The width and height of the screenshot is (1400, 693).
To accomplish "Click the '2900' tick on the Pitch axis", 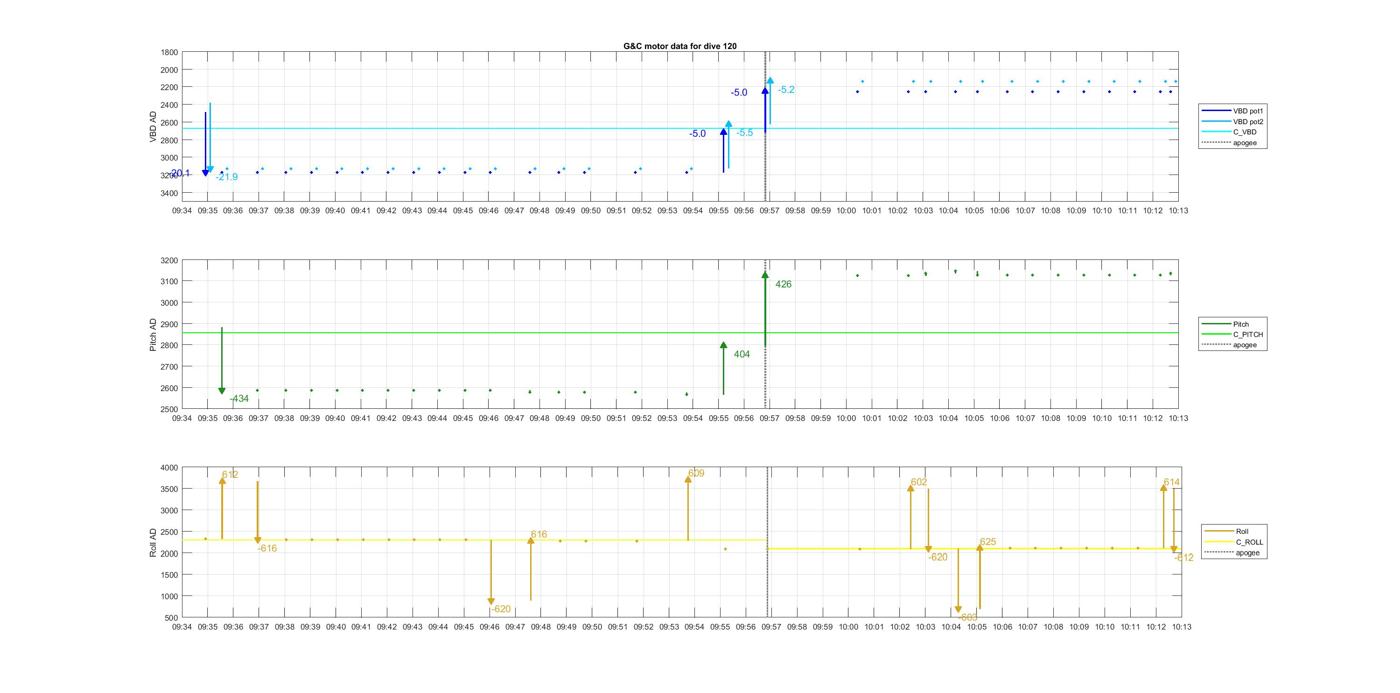I will coord(169,324).
